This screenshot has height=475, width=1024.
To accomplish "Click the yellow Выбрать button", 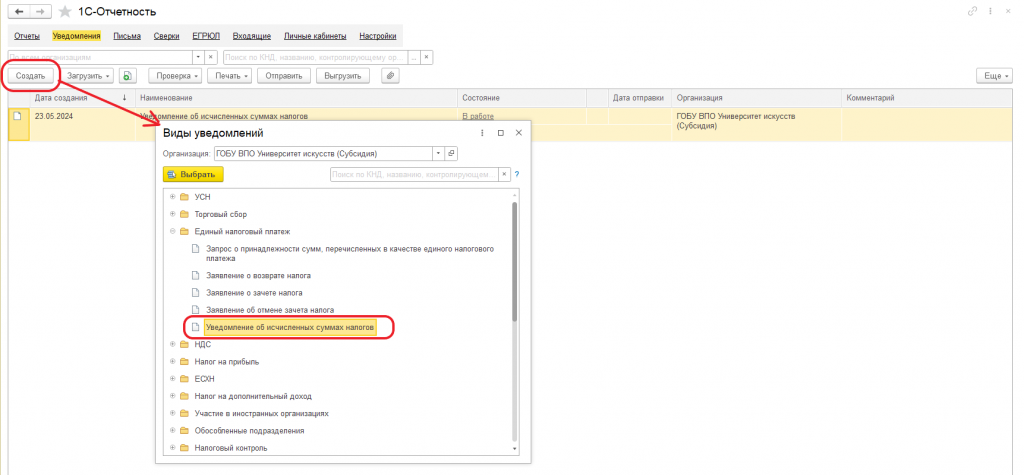I will point(193,174).
